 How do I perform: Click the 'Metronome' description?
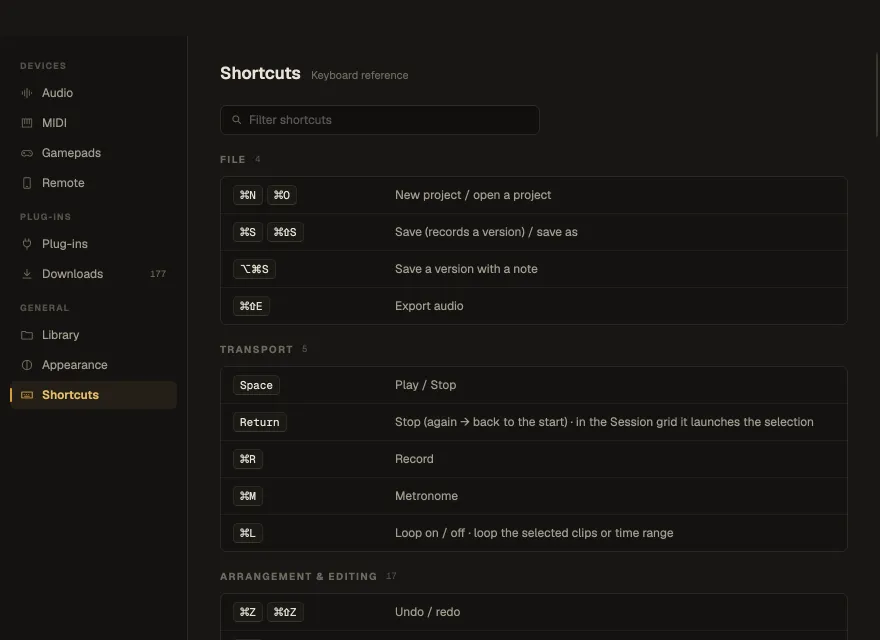pos(426,496)
